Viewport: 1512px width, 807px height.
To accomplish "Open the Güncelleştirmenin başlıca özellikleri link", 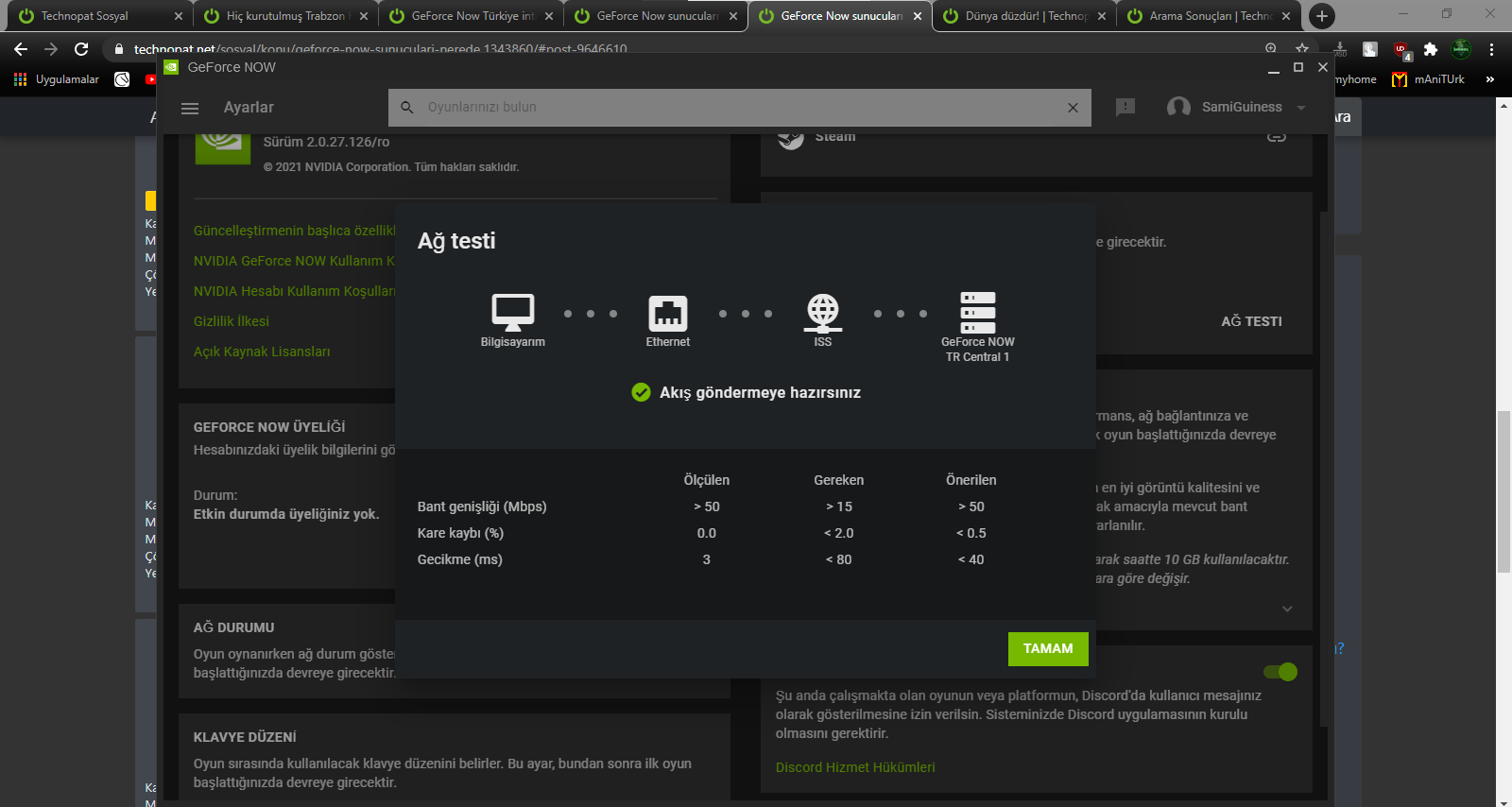I will pos(294,231).
